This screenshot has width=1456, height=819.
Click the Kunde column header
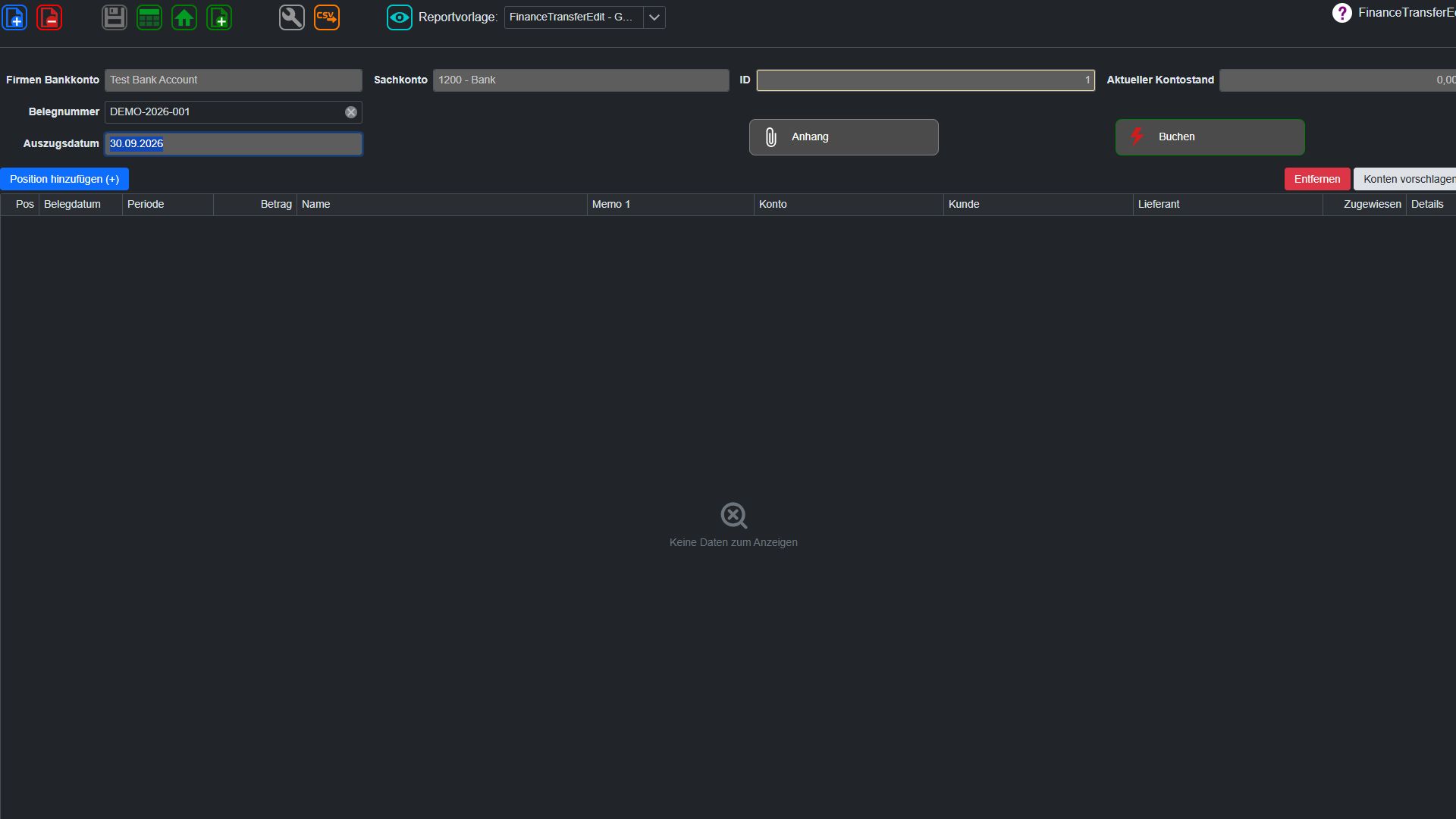pos(1039,204)
